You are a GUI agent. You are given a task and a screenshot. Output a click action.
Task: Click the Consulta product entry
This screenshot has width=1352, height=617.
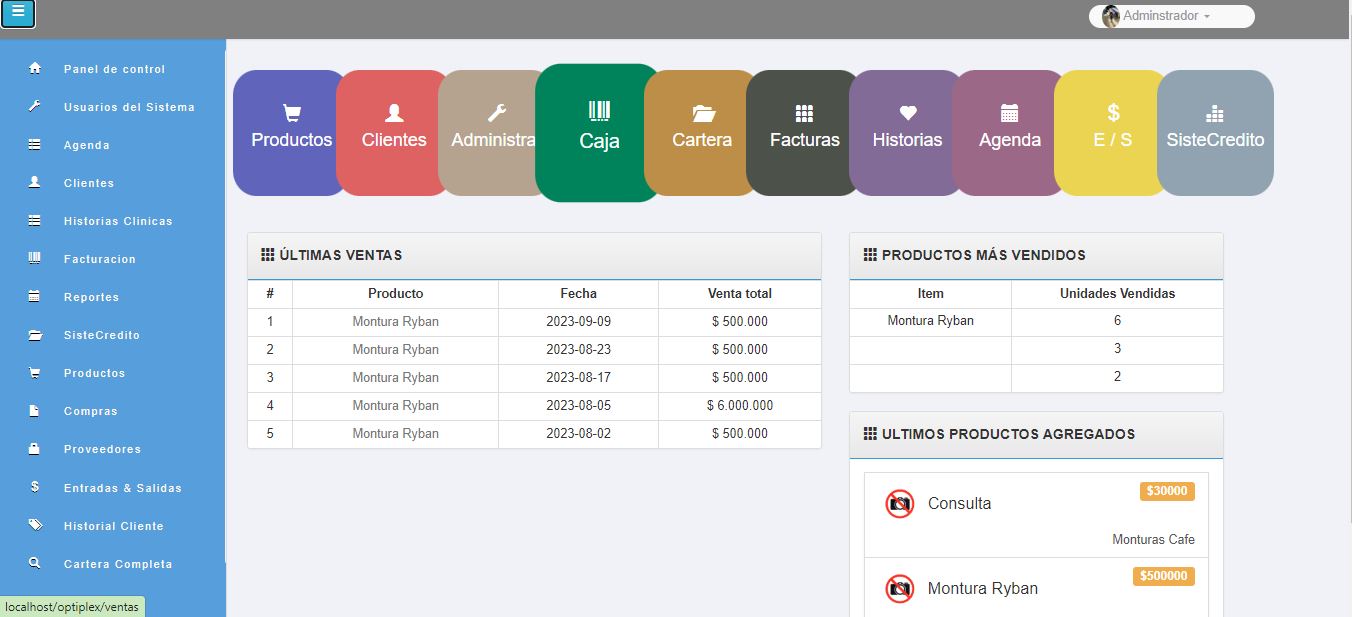point(959,504)
